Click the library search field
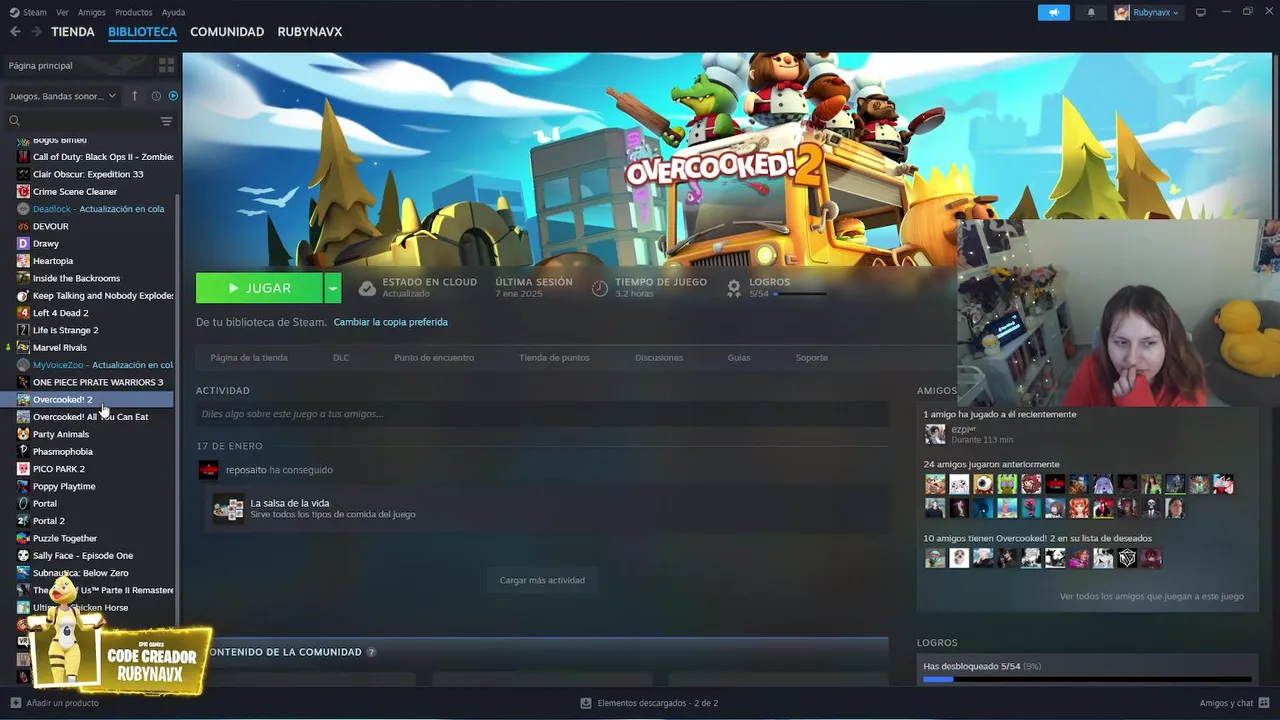 coord(88,121)
